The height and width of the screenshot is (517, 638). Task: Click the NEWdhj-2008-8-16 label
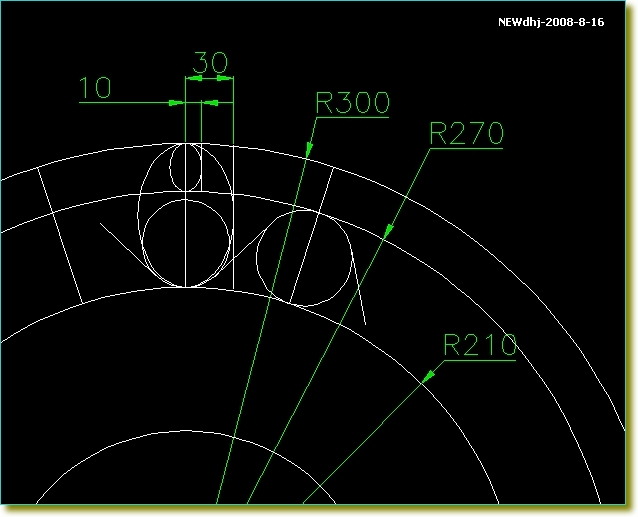click(x=551, y=22)
